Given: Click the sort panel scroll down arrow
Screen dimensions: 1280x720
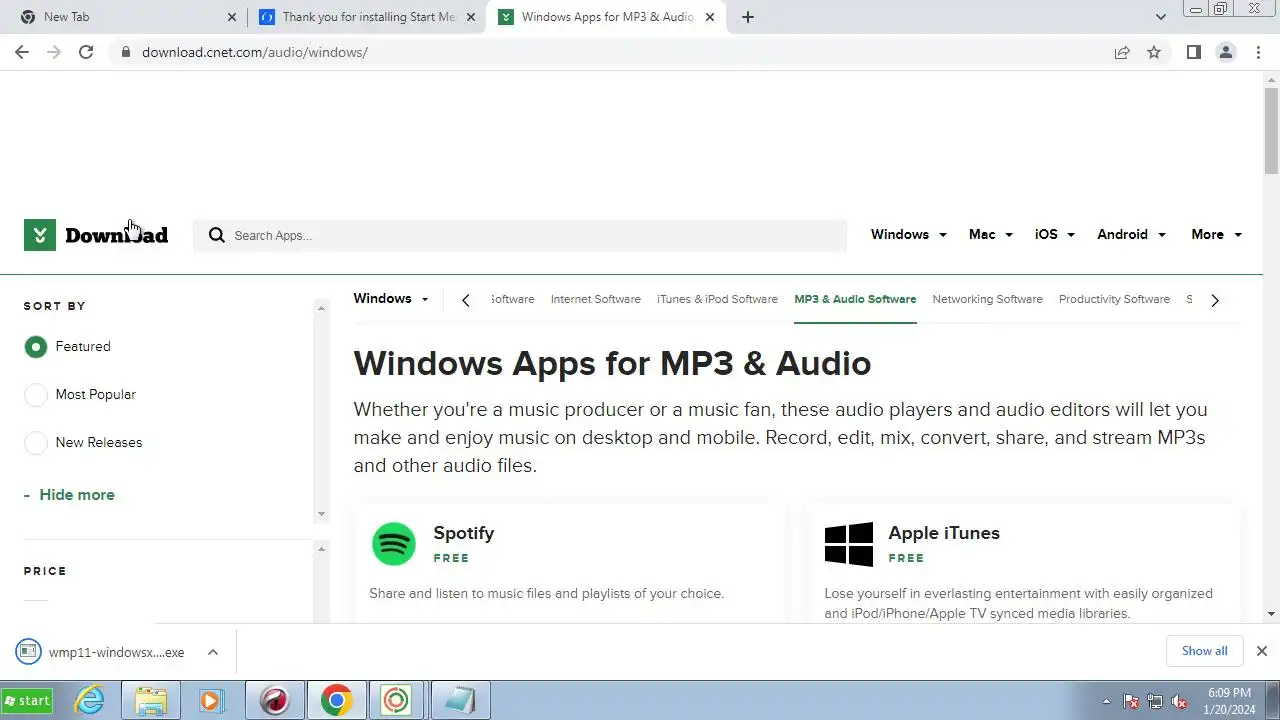Looking at the screenshot, I should click(321, 514).
